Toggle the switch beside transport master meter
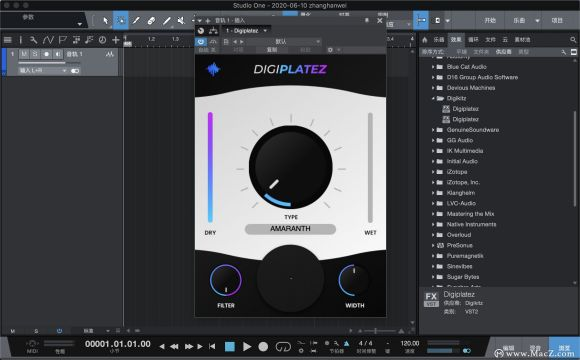Viewport: 580px width, 360px height. 467,350
